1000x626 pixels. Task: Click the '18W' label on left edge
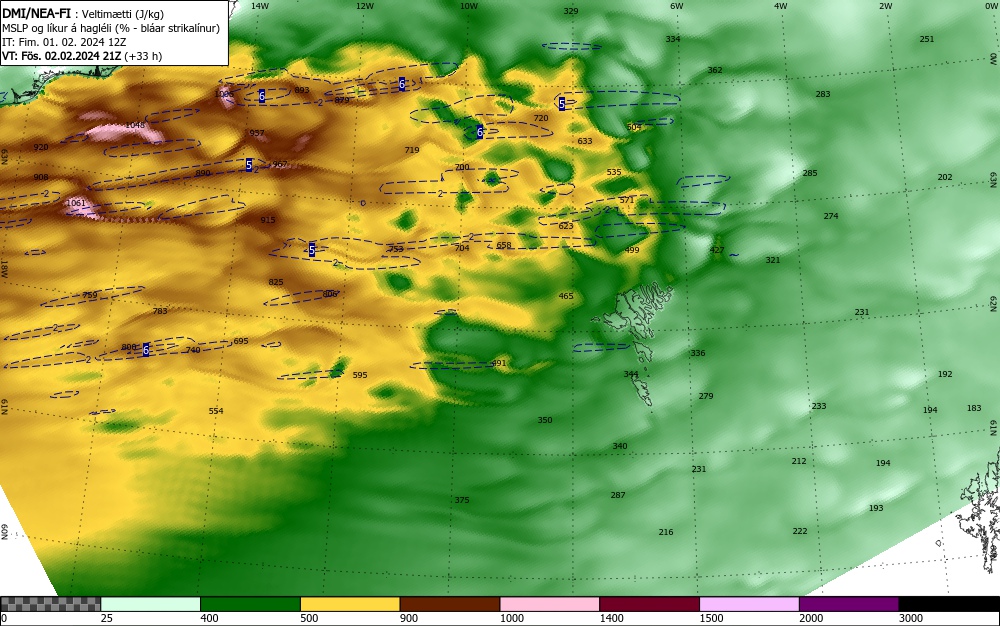(x=4, y=268)
